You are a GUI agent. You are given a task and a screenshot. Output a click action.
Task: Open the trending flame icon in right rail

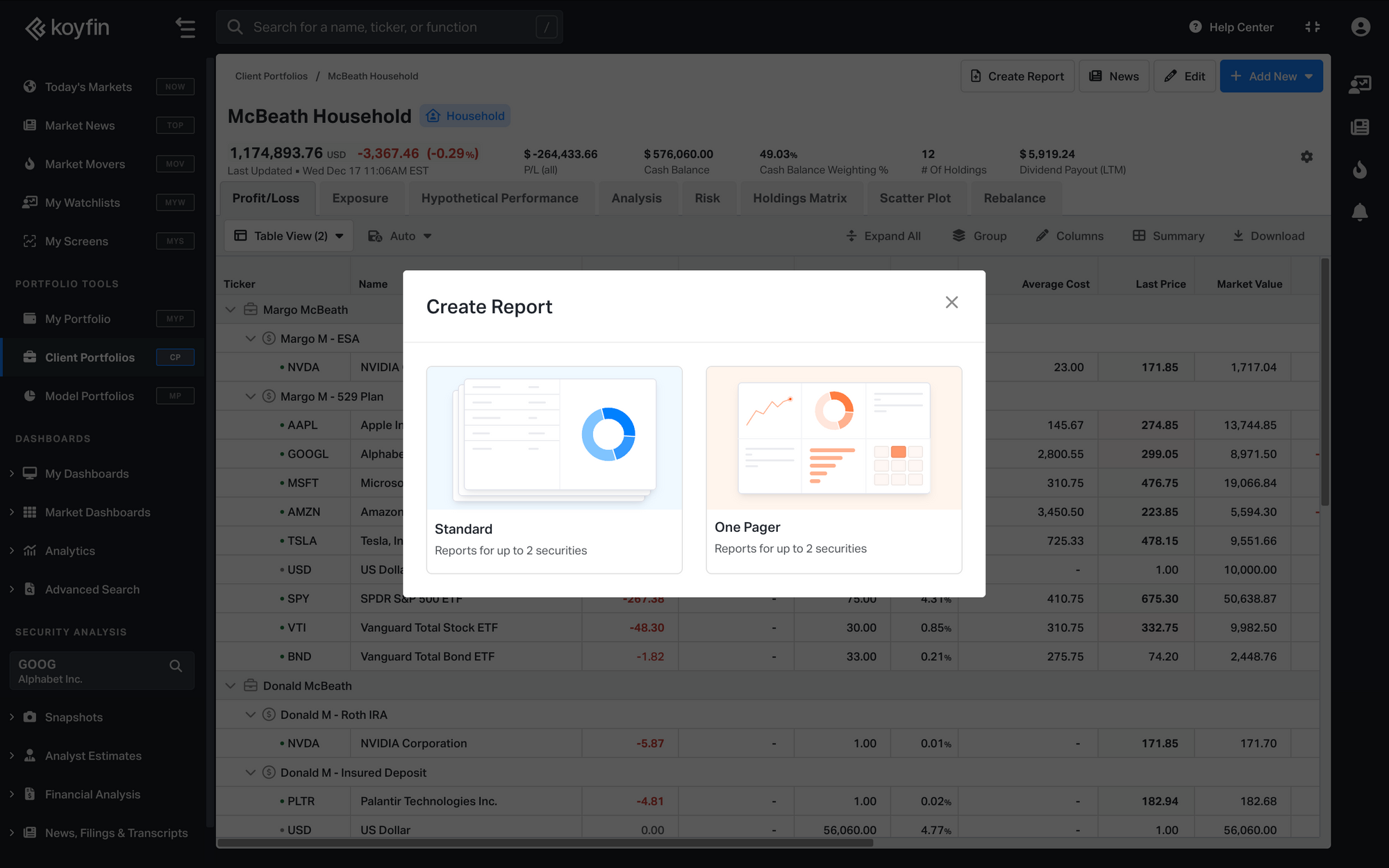pos(1359,169)
